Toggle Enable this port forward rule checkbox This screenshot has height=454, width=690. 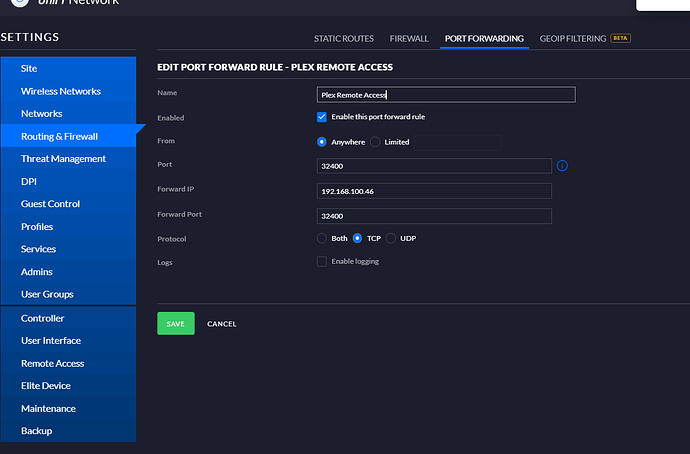point(322,117)
